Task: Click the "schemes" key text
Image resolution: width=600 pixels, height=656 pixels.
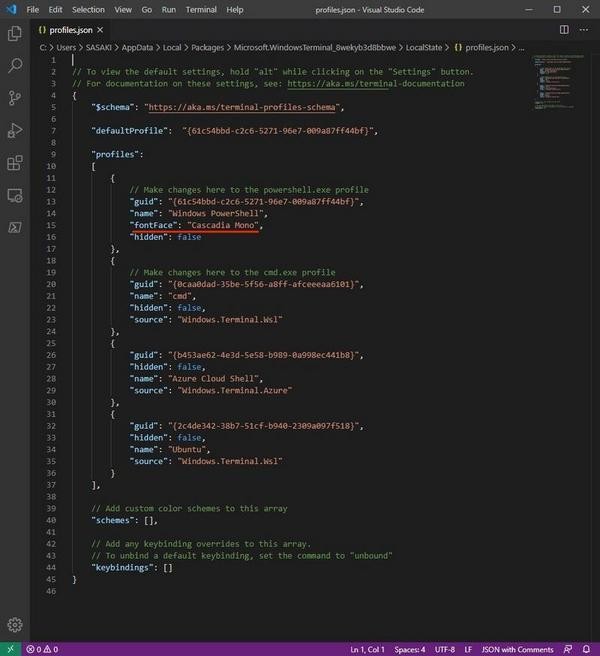Action: pos(113,520)
